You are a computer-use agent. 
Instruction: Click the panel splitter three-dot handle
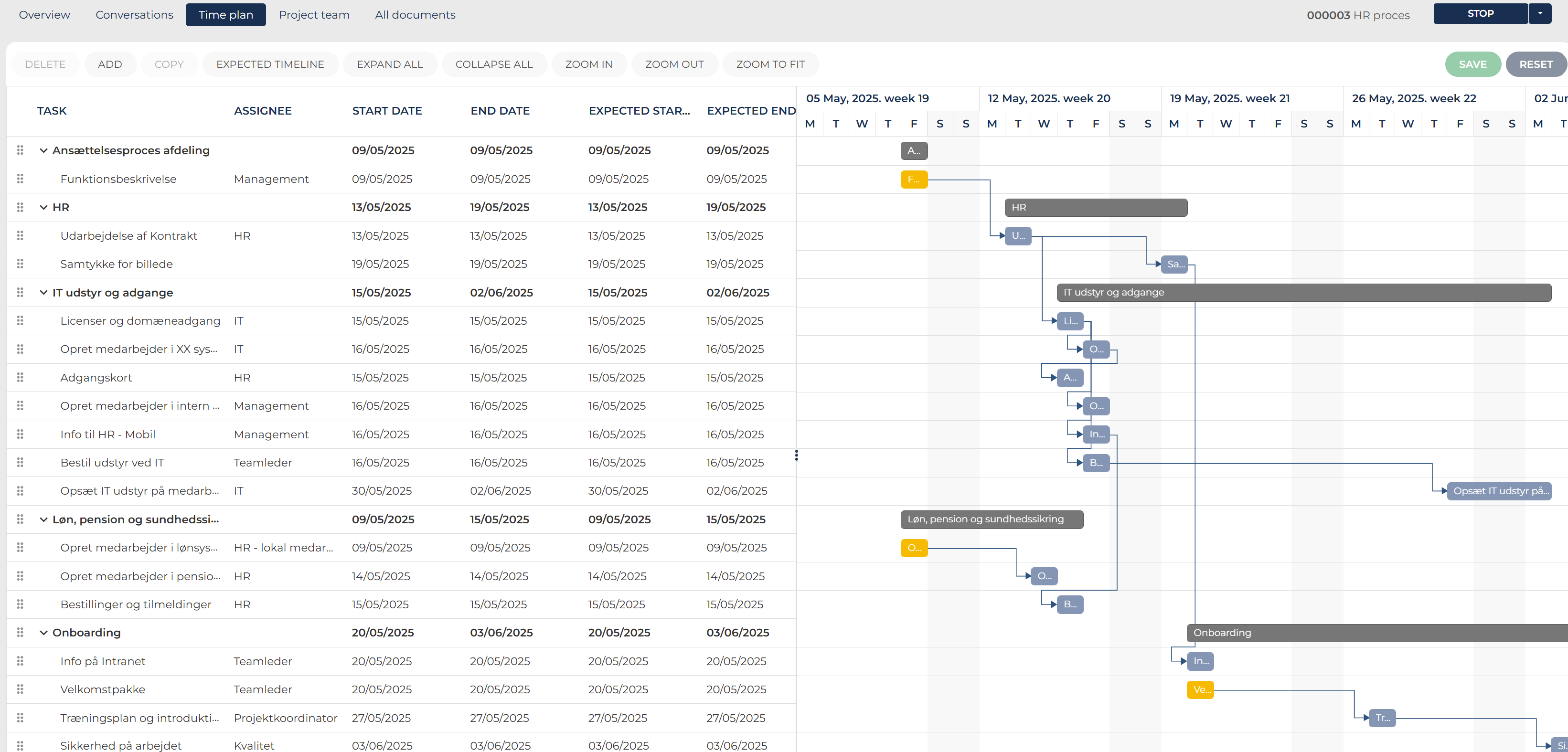click(x=796, y=455)
